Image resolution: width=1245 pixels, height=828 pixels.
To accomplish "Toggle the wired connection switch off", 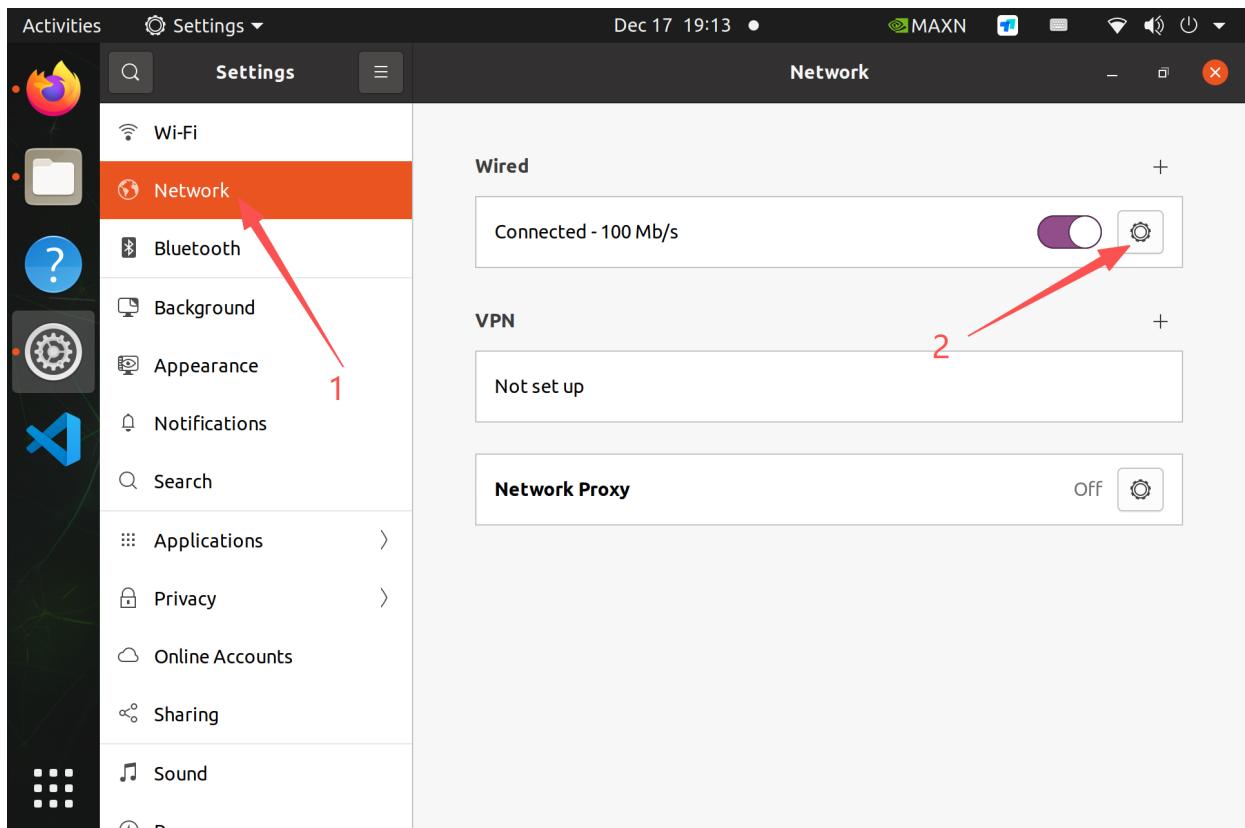I will (1069, 232).
